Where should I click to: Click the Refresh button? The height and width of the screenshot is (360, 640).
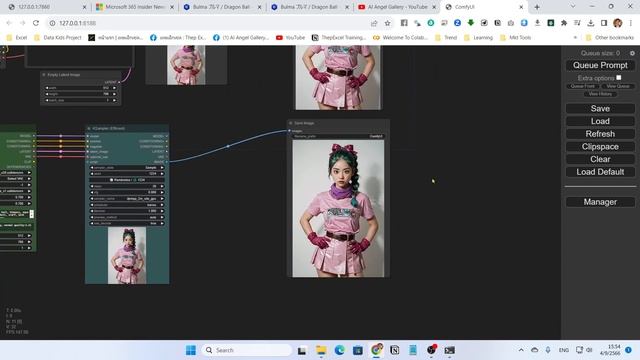pos(600,134)
